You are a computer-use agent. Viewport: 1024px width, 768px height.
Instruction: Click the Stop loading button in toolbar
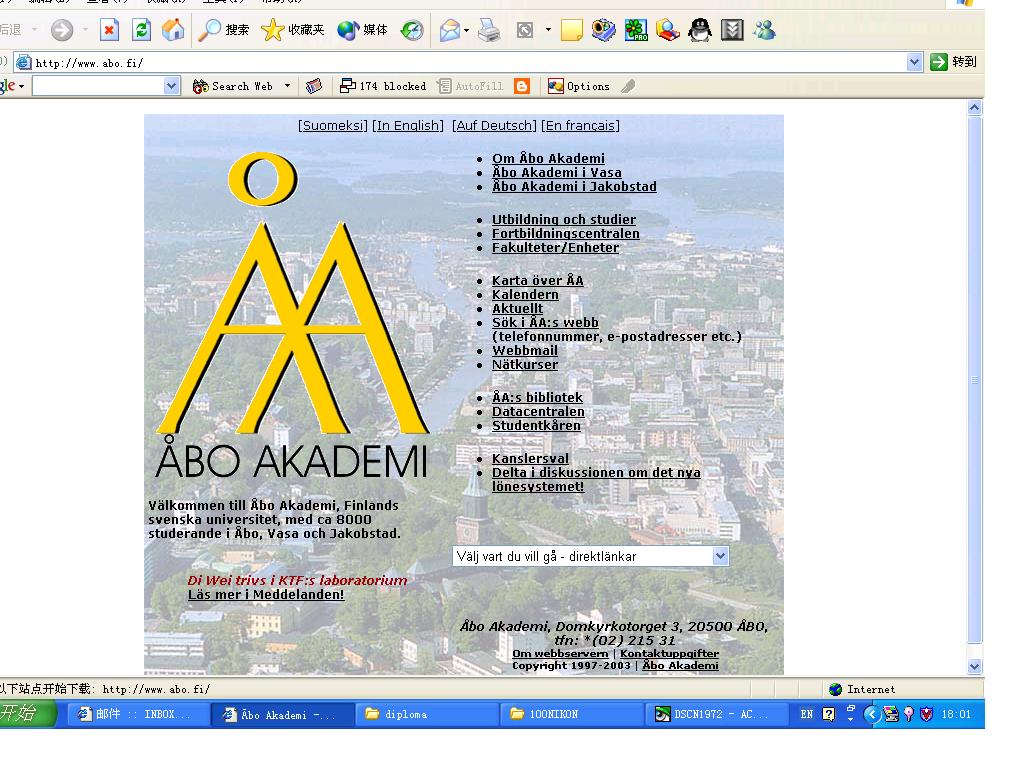coord(110,31)
